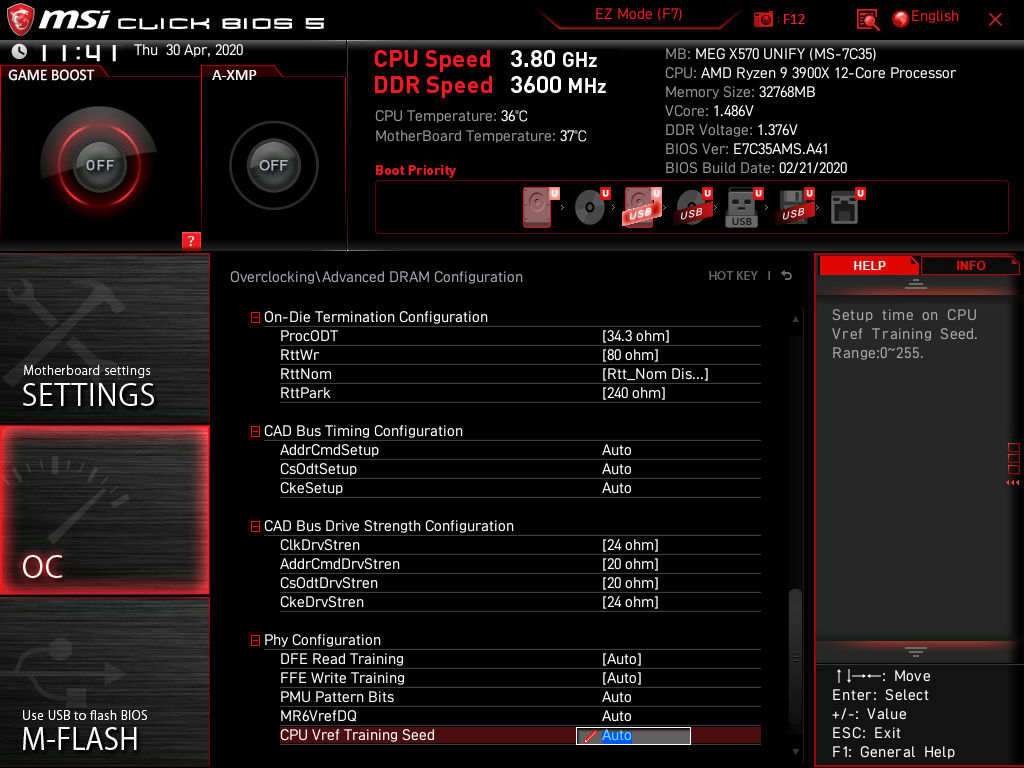This screenshot has width=1024, height=768.
Task: Open the M-FLASH section
Action: (104, 682)
